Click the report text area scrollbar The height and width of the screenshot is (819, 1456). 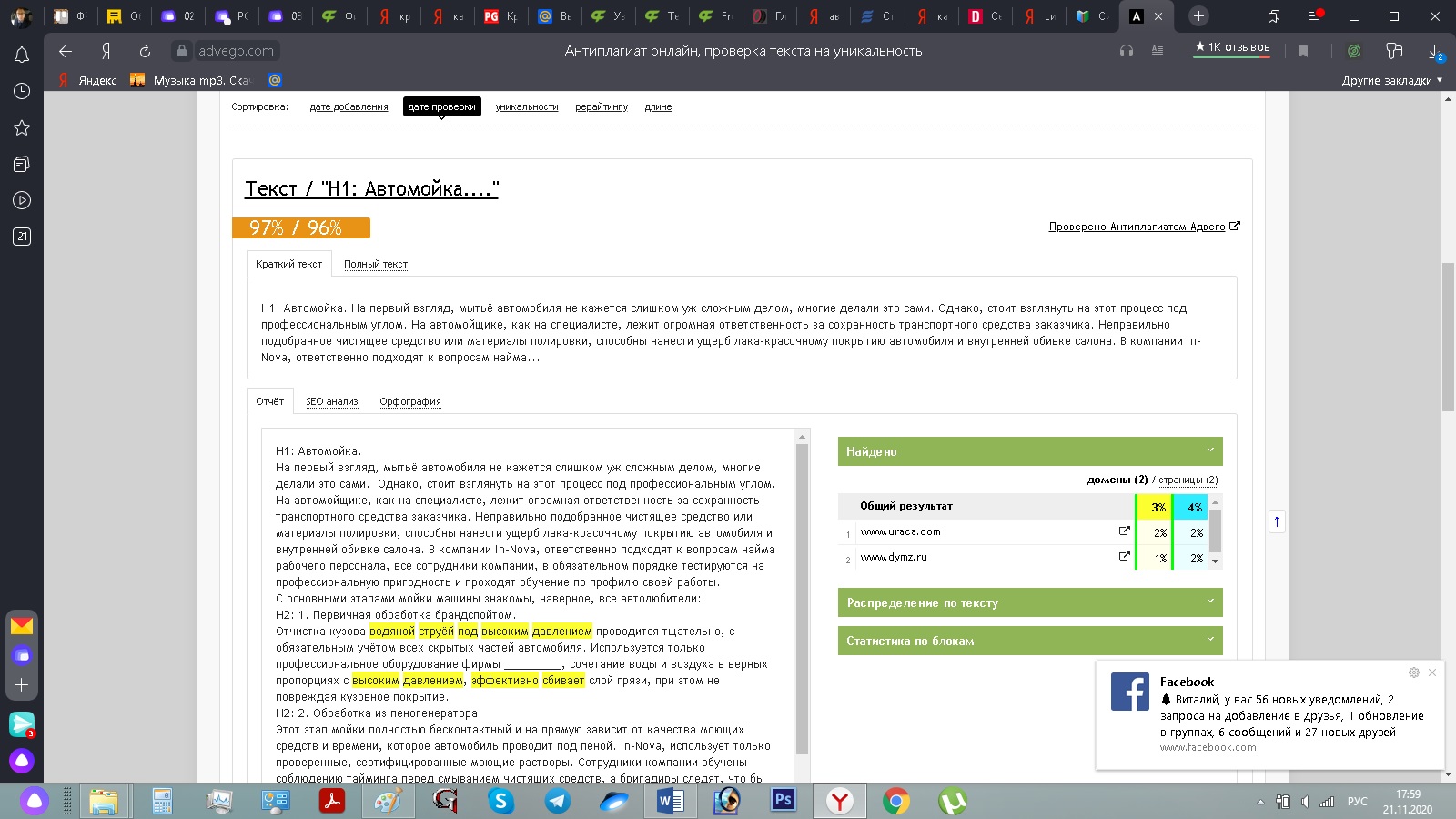(802, 599)
